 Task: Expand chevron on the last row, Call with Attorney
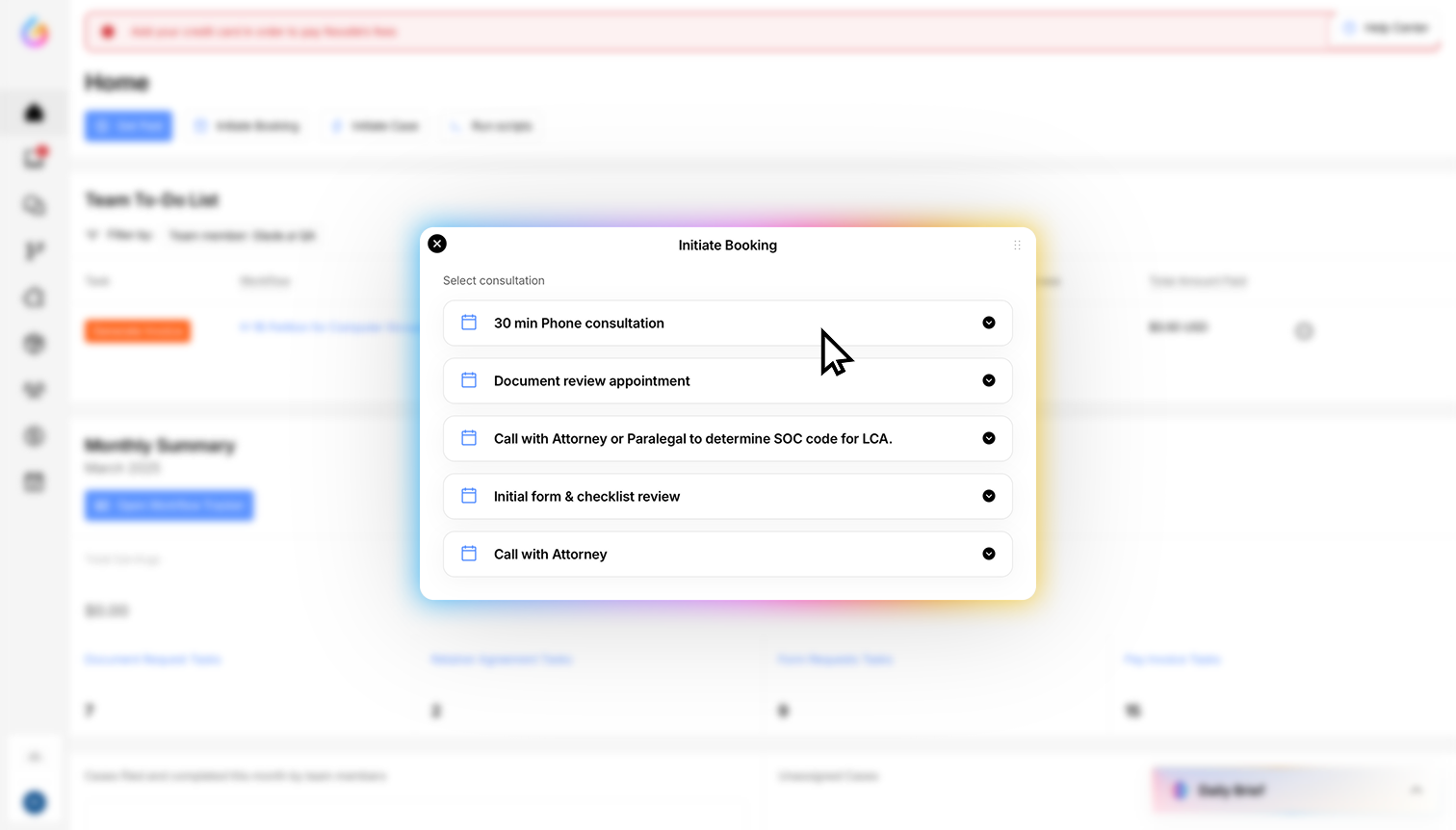click(989, 554)
